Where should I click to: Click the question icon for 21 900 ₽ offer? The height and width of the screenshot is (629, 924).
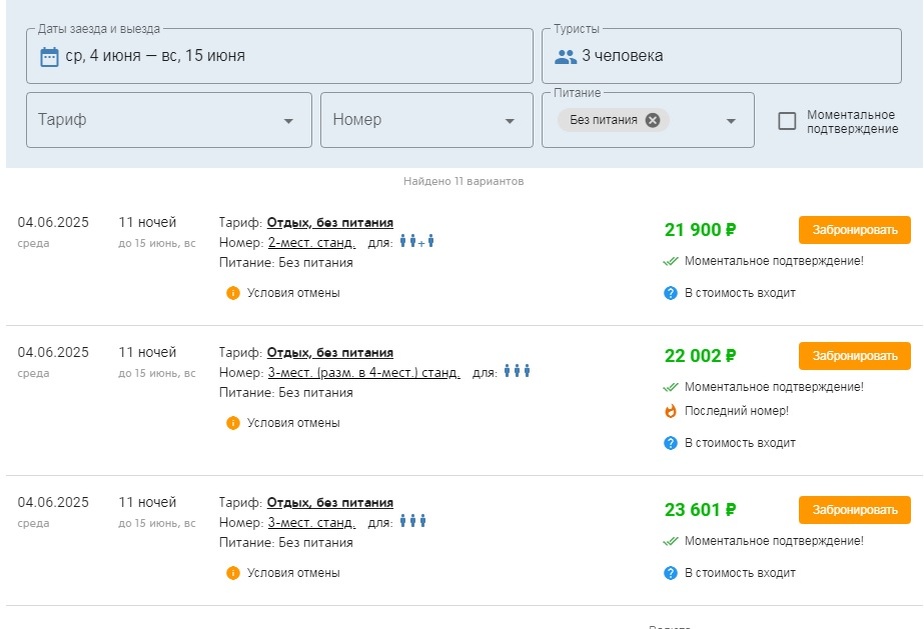point(671,293)
